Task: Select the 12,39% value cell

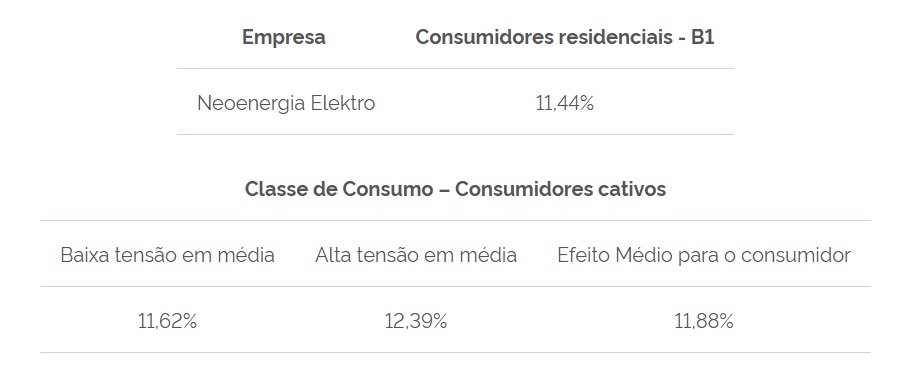Action: (x=416, y=322)
